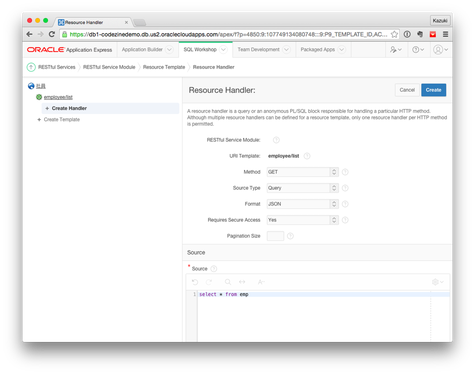Viewport: 475px width, 374px height.
Task: Click the green icon beside employee/list template
Action: [39, 97]
